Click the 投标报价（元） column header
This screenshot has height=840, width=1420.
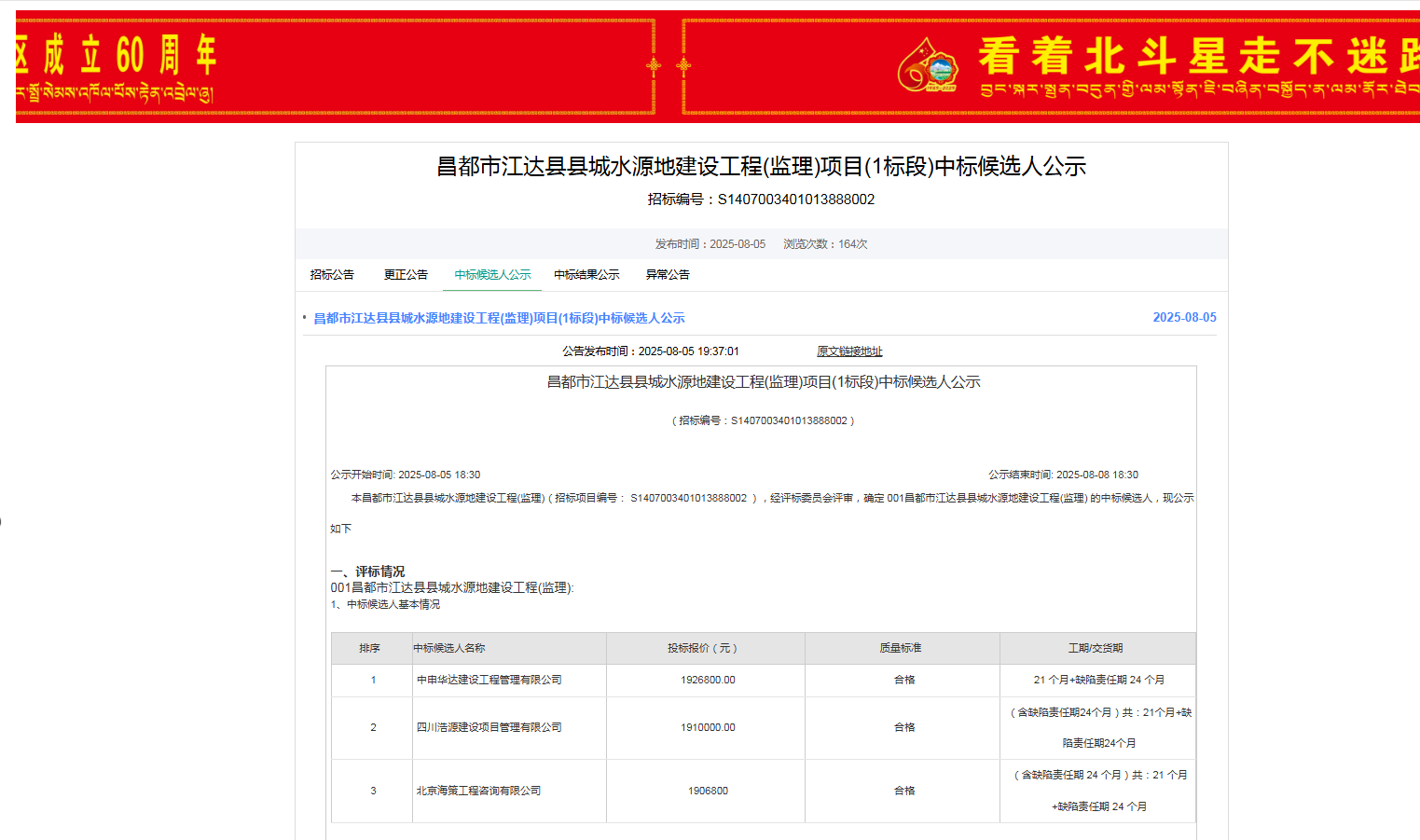[x=704, y=648]
